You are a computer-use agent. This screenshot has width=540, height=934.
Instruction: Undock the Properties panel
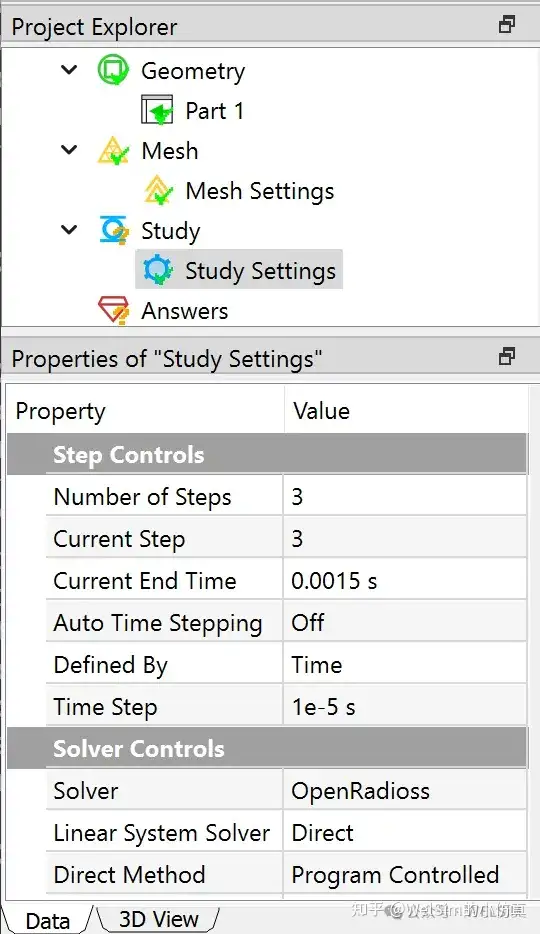507,357
